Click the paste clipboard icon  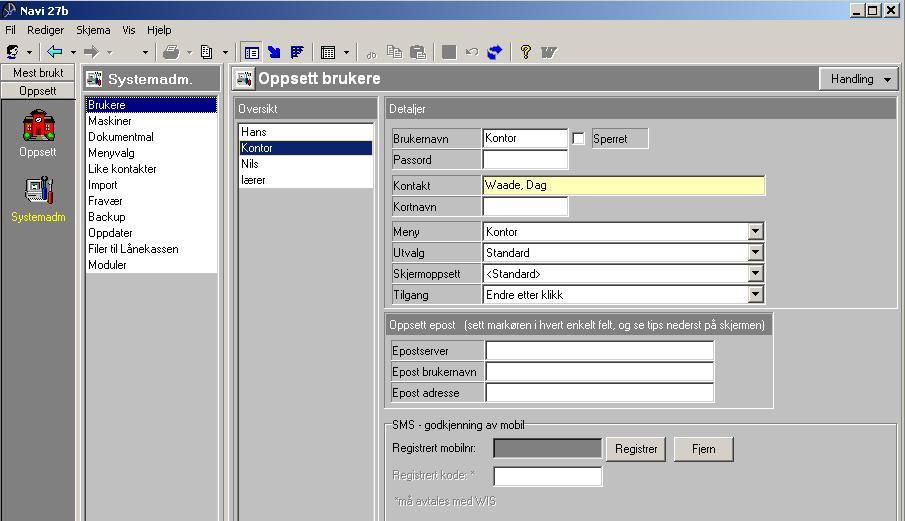click(x=418, y=52)
